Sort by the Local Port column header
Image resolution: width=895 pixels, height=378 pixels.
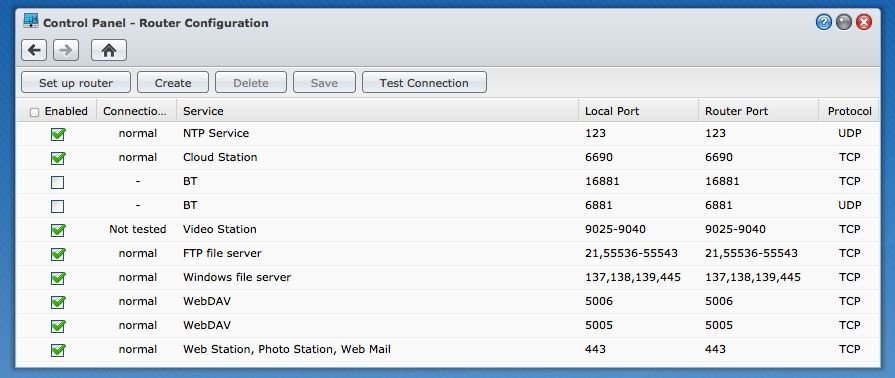tap(639, 111)
